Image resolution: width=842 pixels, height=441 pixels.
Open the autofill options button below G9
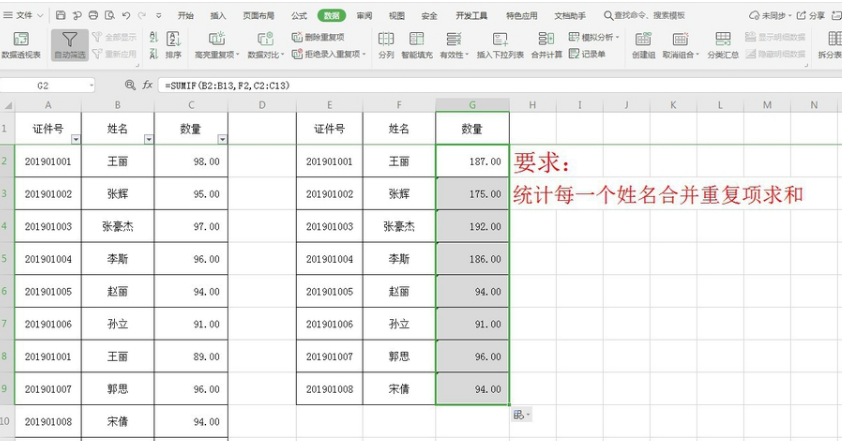click(x=521, y=415)
